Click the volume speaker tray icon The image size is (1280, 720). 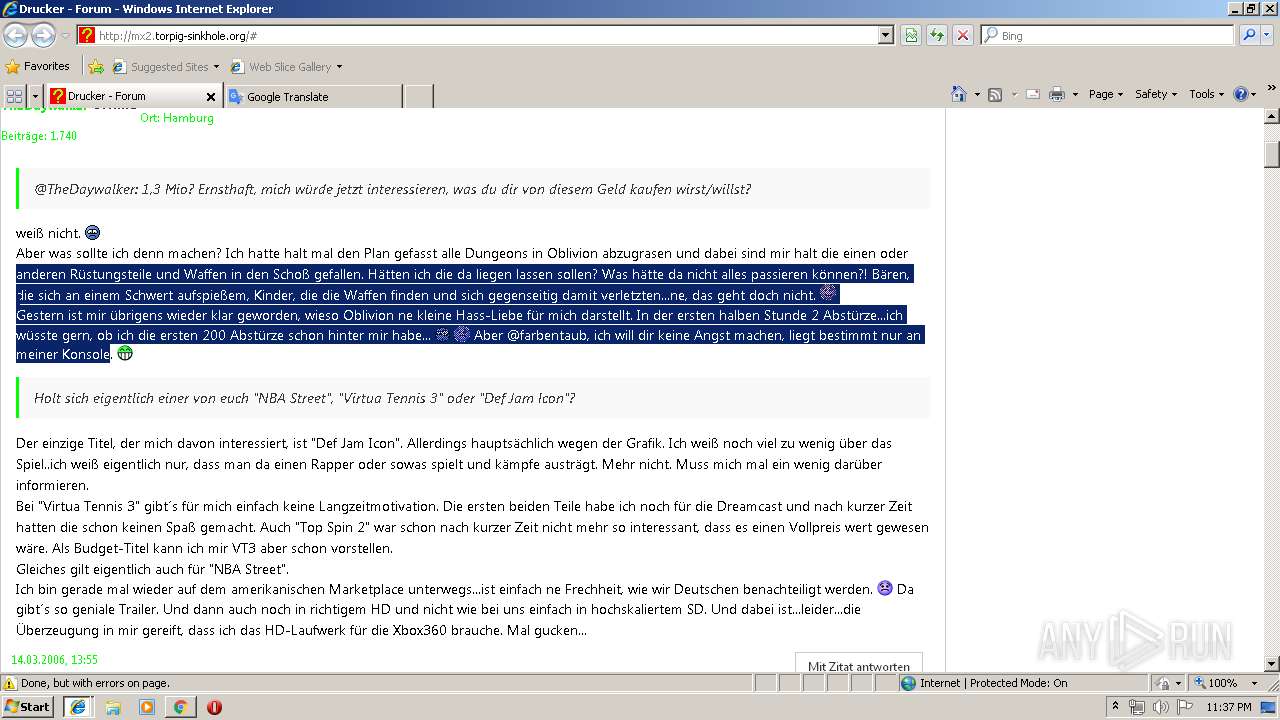[x=1159, y=707]
